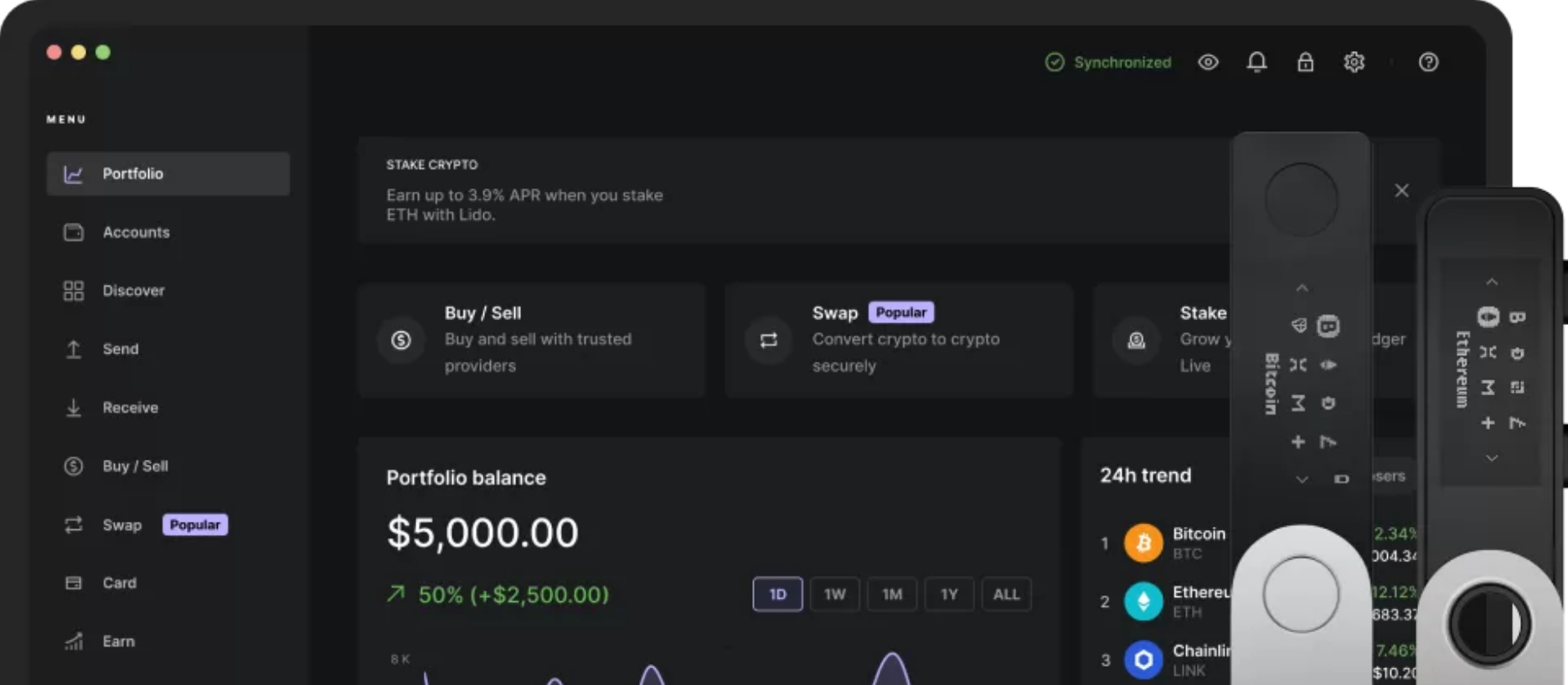Click the Earn up to 3.9% APR text
This screenshot has height=685, width=1568.
(524, 205)
